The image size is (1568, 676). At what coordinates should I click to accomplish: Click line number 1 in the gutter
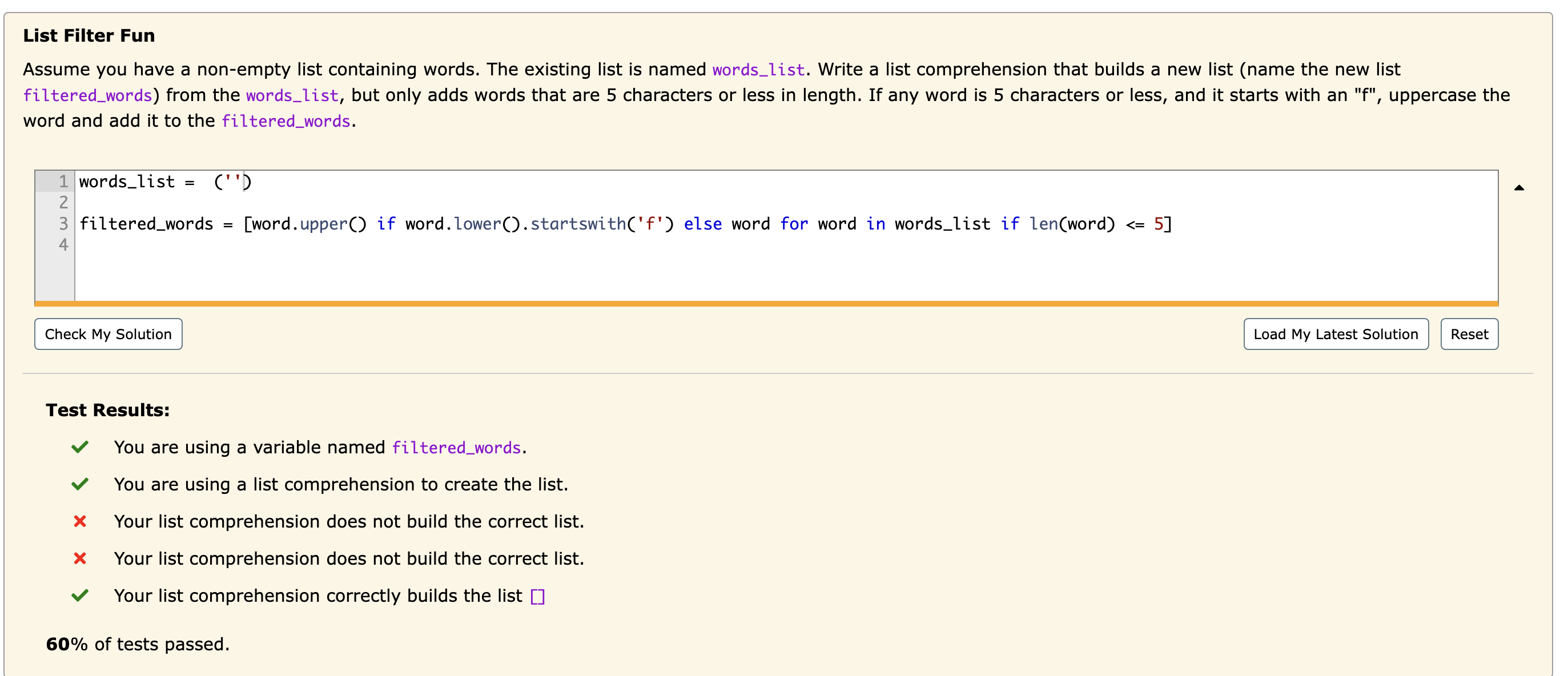tap(63, 181)
